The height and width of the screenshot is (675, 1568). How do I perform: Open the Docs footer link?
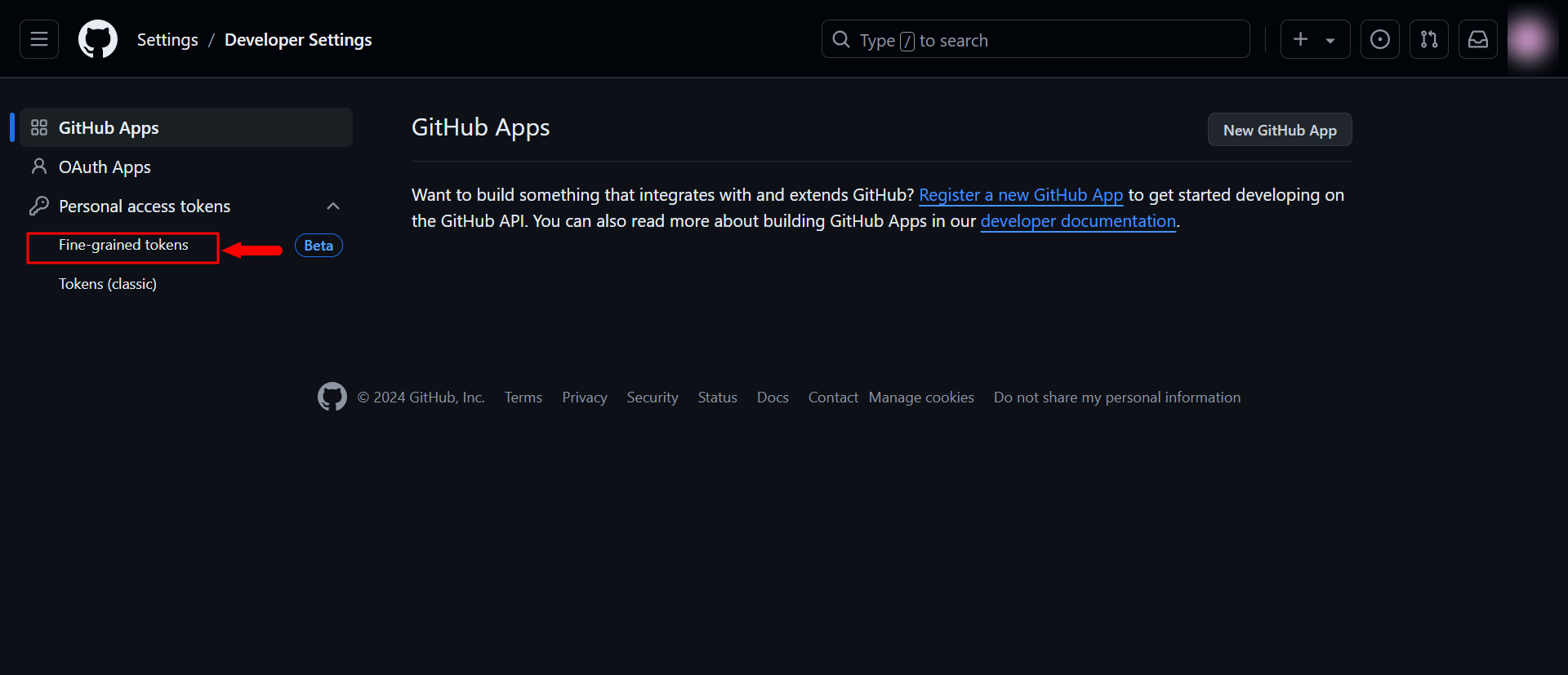773,397
